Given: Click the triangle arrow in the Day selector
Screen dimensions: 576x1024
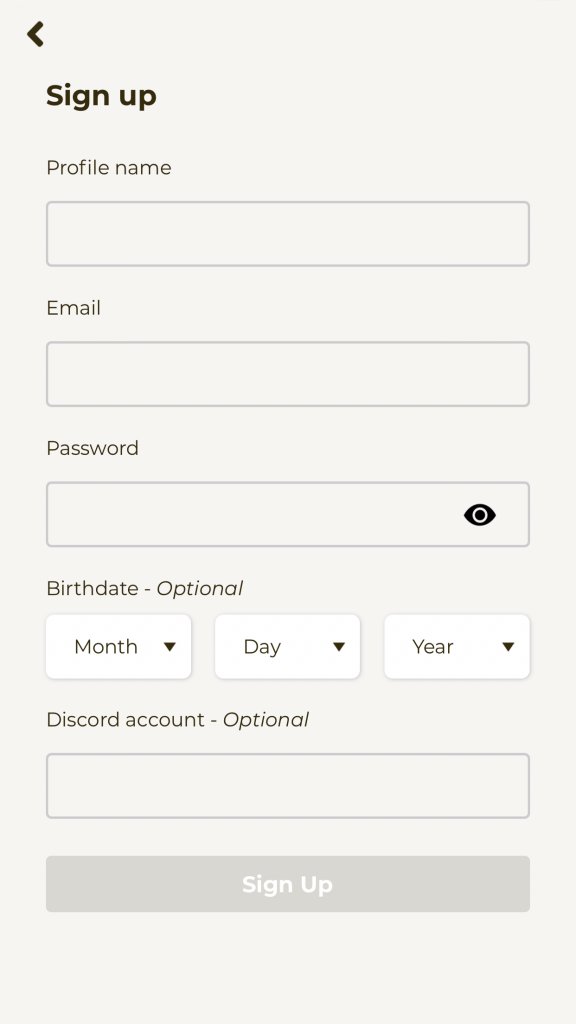Looking at the screenshot, I should point(338,647).
